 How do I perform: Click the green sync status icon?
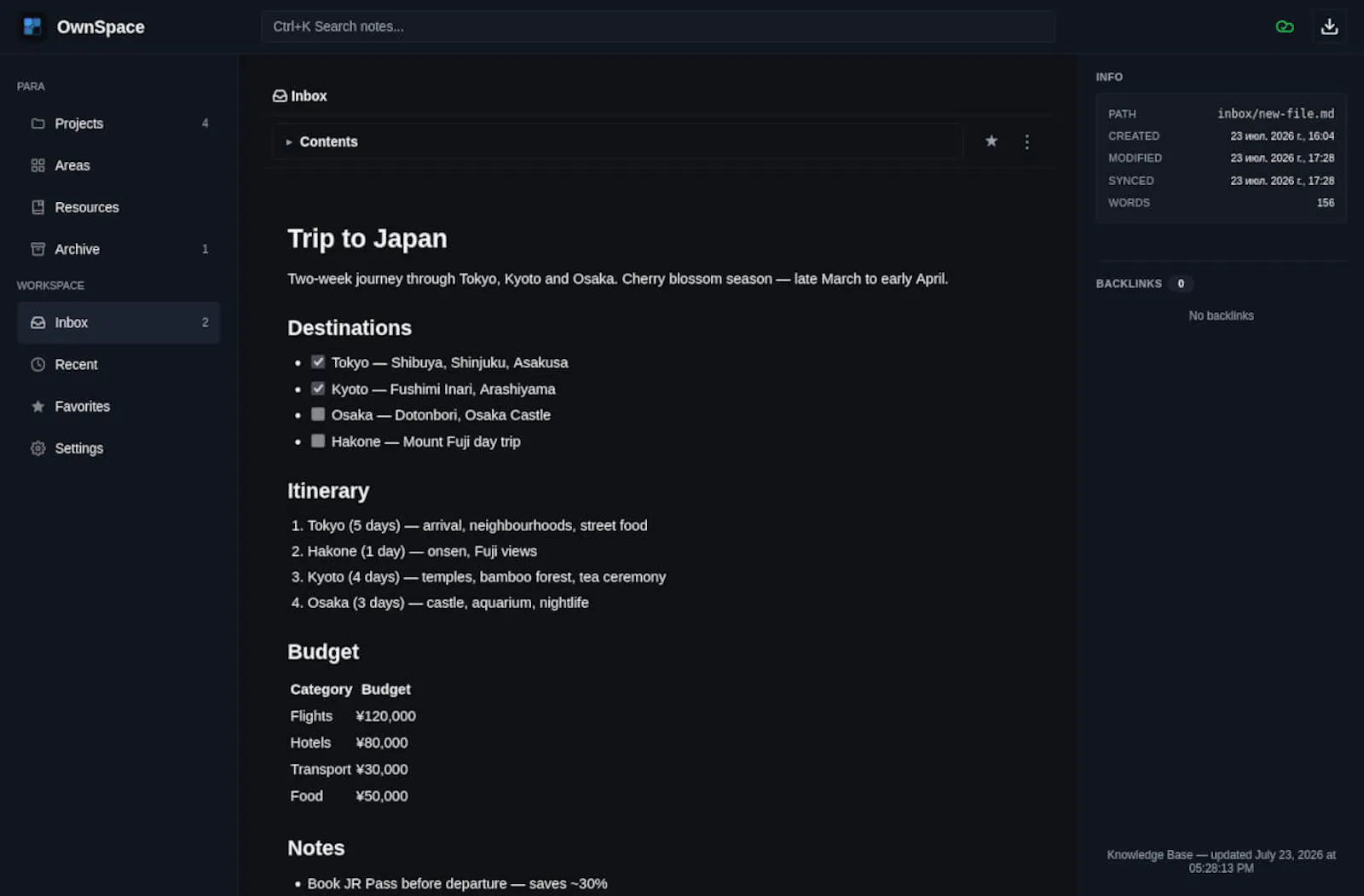point(1284,26)
